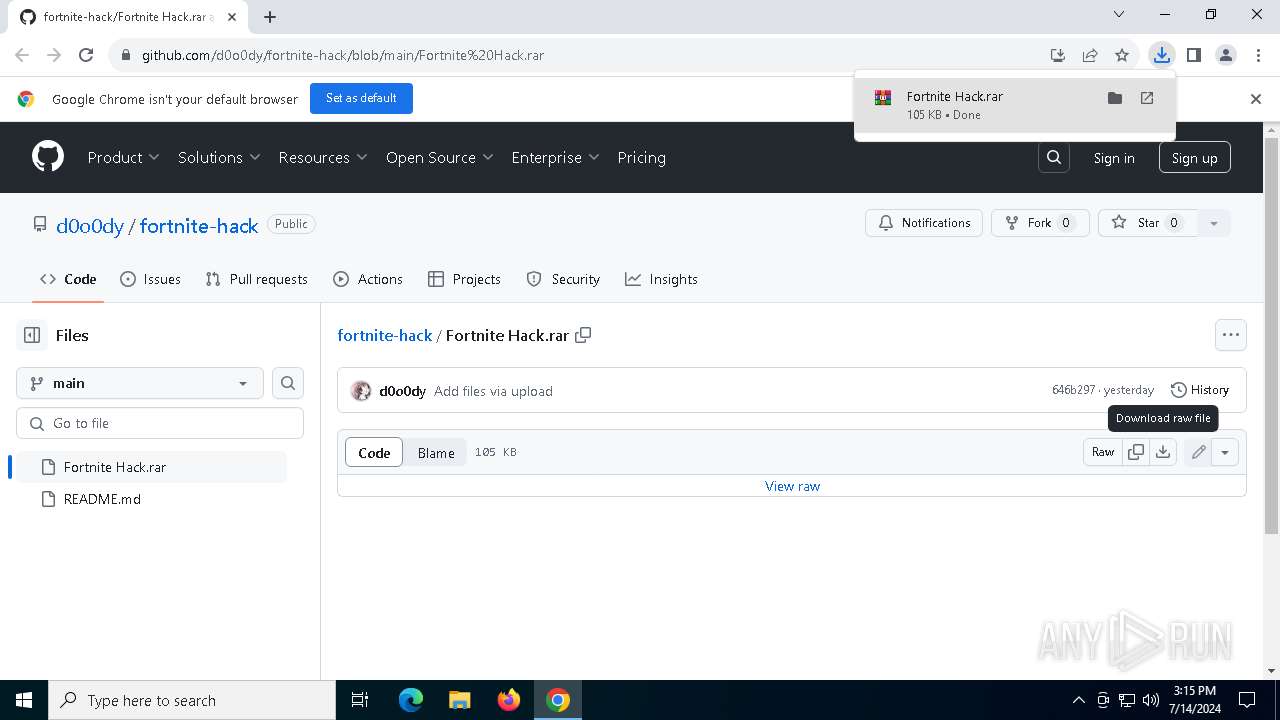Open the Pricing link
1280x720 pixels.
click(x=641, y=157)
